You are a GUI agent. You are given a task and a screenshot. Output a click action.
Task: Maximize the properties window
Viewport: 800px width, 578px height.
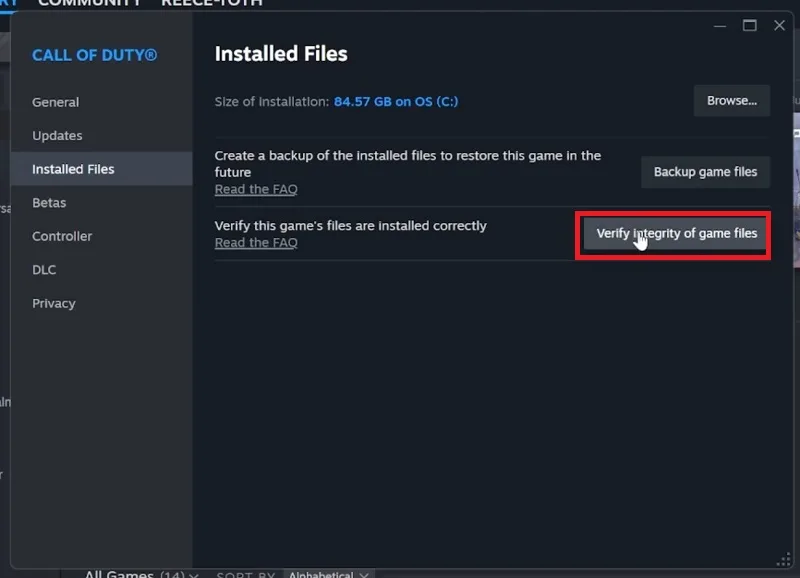click(x=749, y=26)
